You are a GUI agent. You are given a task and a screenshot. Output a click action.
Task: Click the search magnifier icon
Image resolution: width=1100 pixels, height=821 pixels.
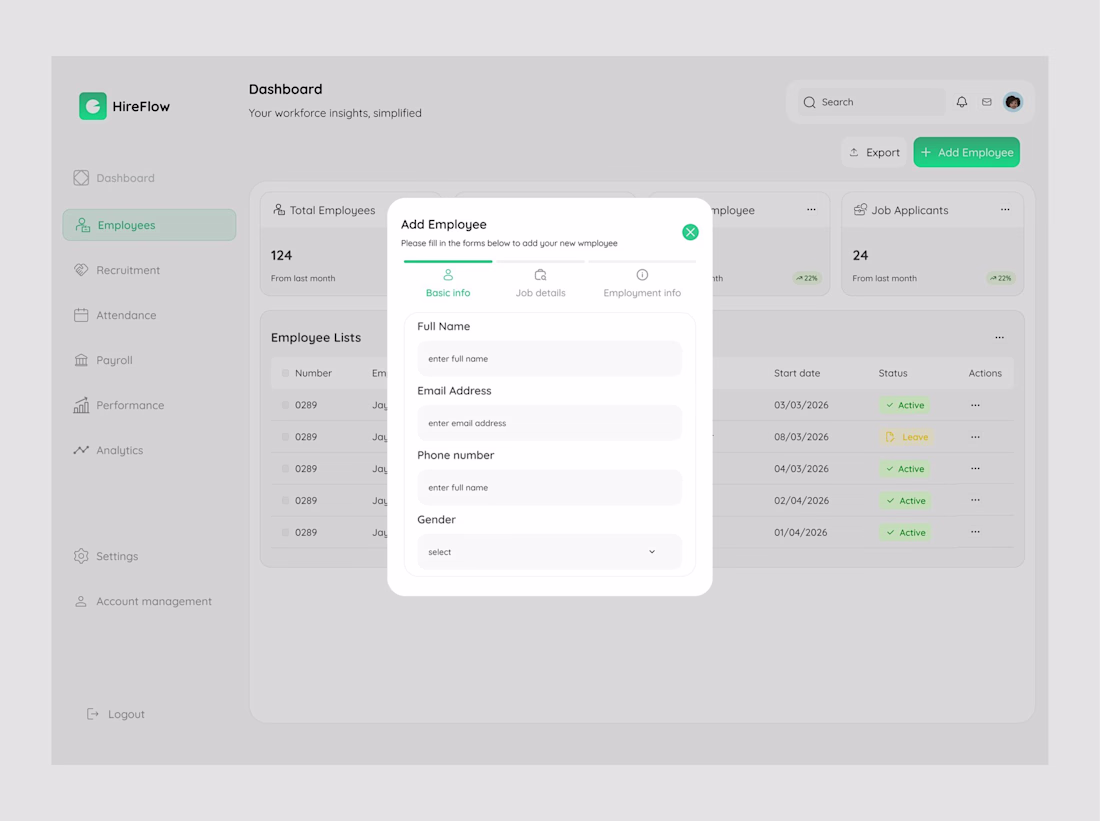pos(810,102)
